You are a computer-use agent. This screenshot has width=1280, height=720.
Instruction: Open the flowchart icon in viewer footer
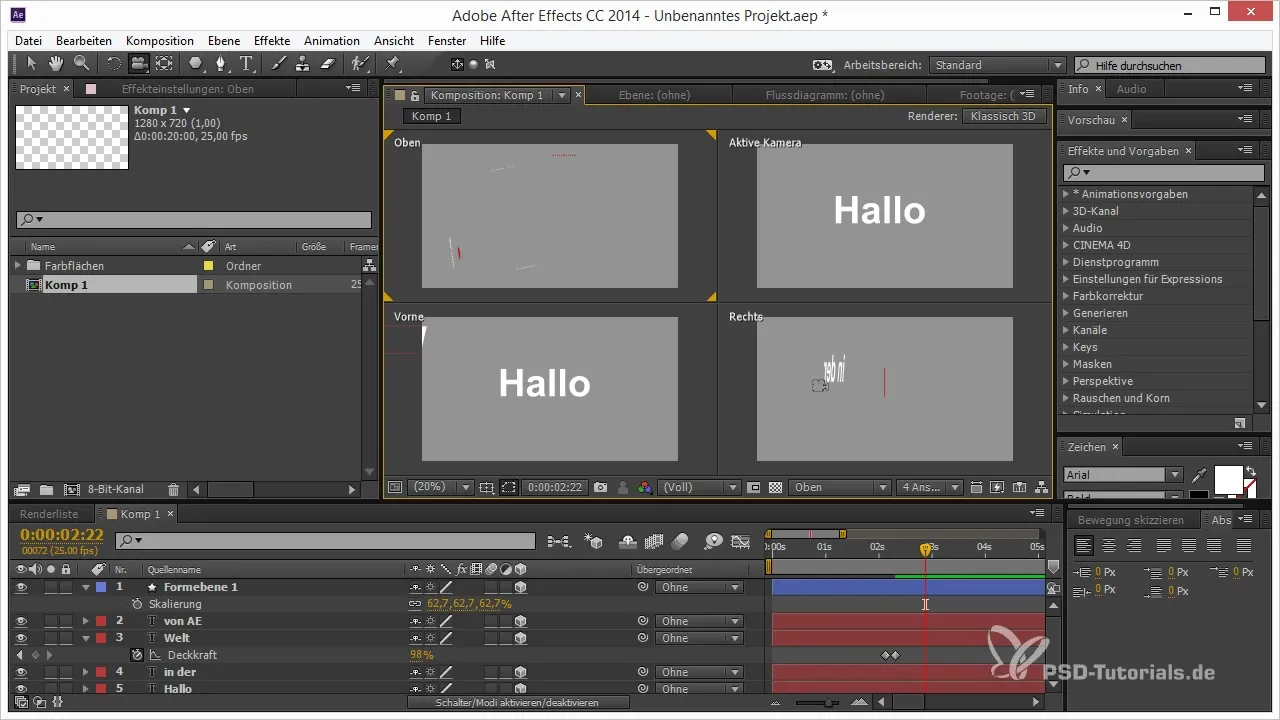pos(1042,487)
